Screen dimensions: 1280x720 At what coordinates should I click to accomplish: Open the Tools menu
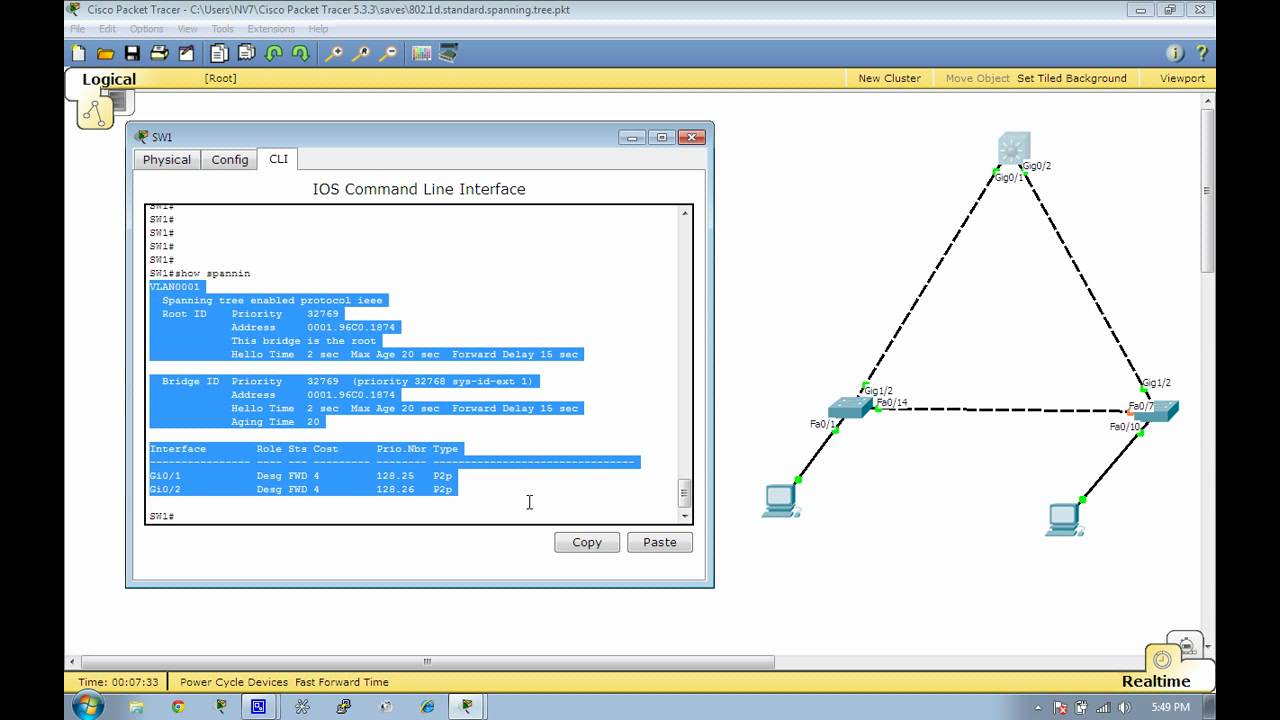222,29
